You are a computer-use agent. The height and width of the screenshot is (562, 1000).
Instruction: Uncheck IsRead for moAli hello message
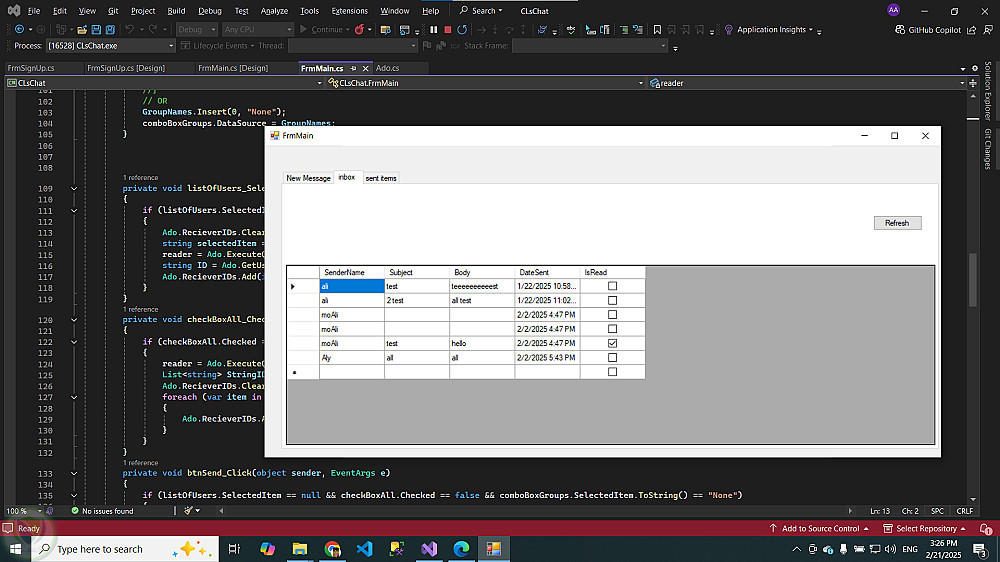(613, 343)
